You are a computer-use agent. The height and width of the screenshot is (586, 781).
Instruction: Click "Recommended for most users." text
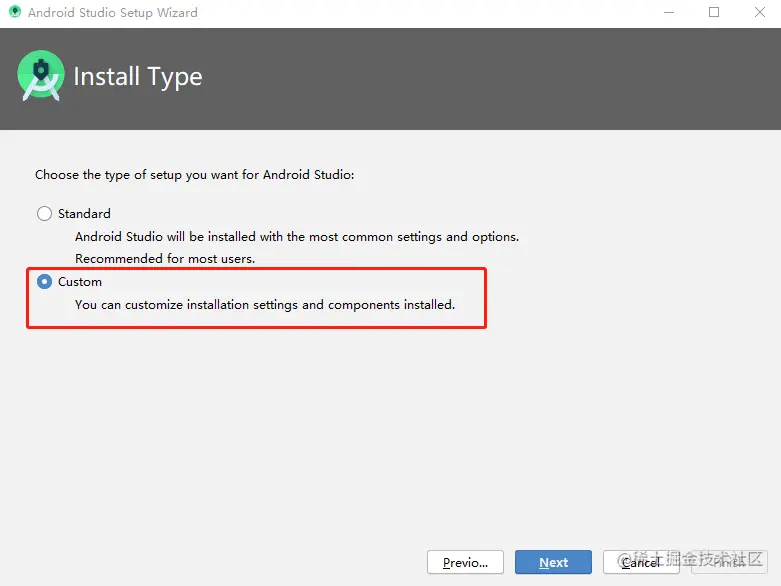[x=165, y=259]
